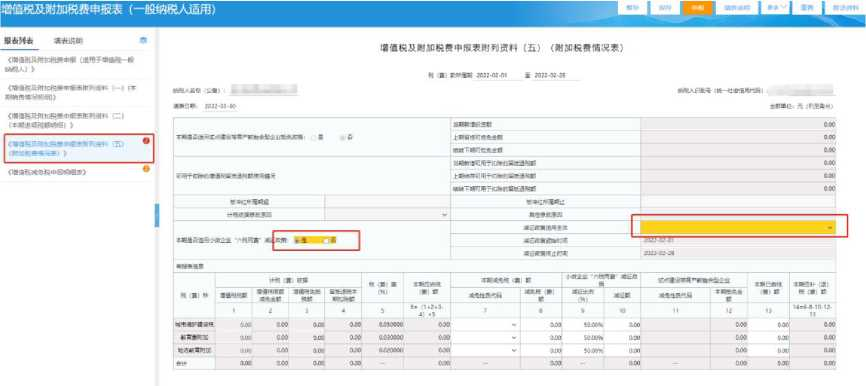This screenshot has width=866, height=386.
Task: Click the 税款所属期 start date 2022-02-01
Action: pyautogui.click(x=491, y=75)
